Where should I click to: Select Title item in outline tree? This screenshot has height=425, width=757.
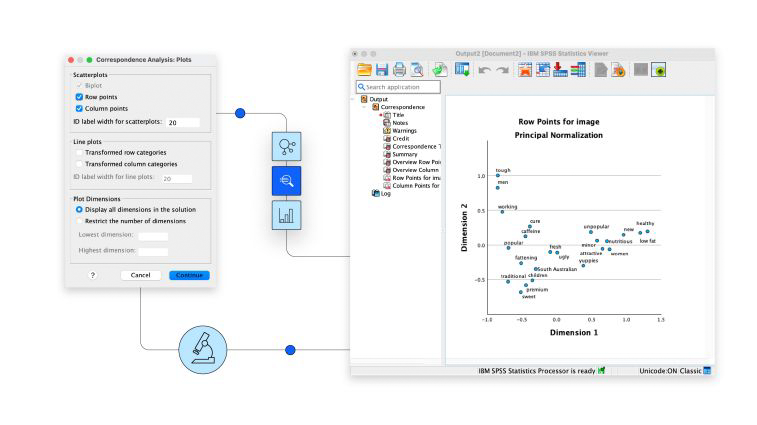(x=398, y=115)
